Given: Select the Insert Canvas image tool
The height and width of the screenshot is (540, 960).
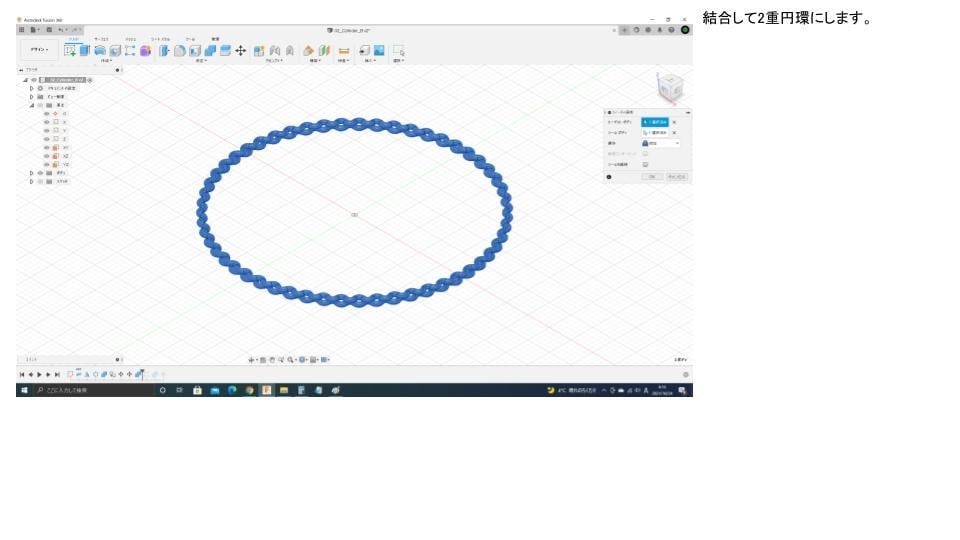Looking at the screenshot, I should tap(379, 51).
